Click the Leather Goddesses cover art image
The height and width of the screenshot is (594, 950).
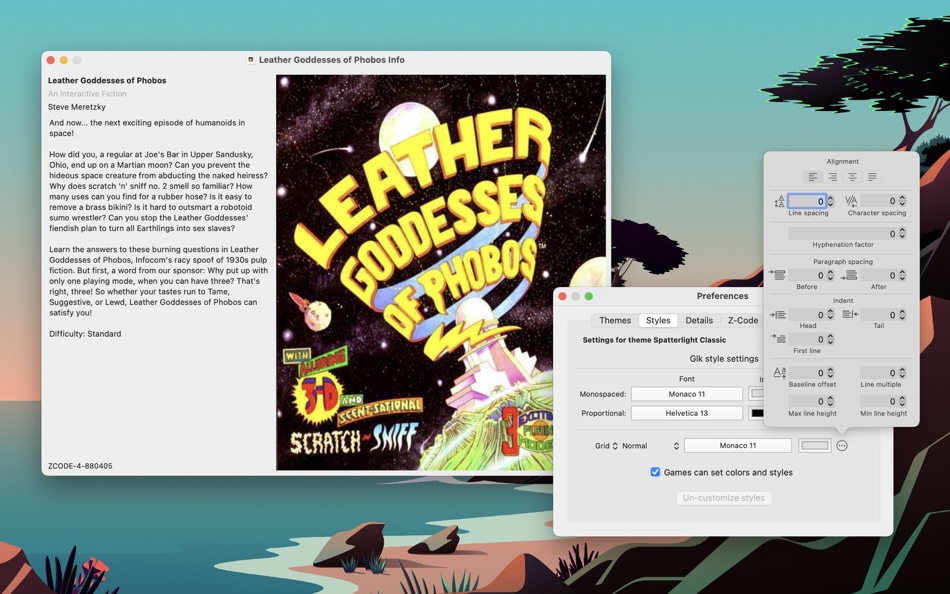click(x=440, y=272)
